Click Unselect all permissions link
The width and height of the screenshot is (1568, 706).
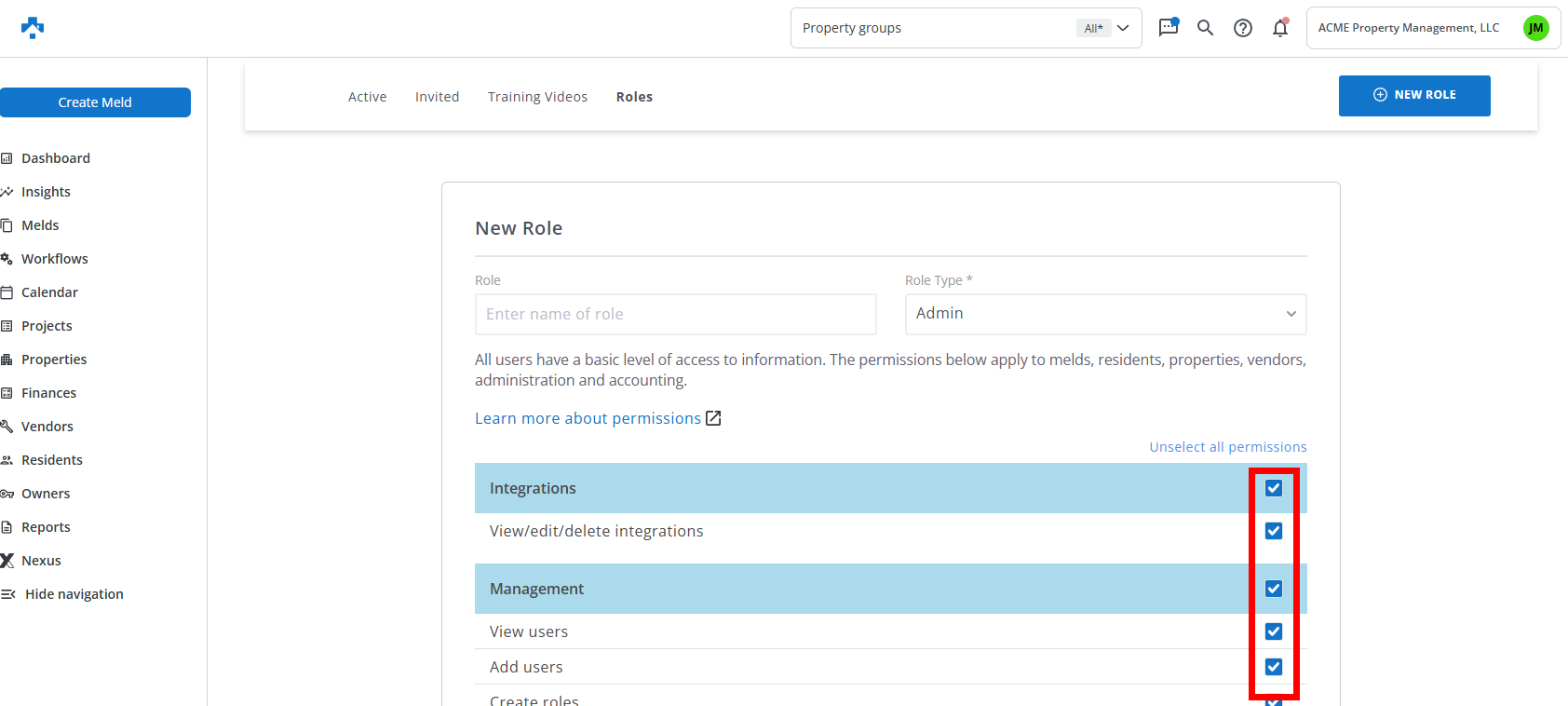tap(1227, 447)
